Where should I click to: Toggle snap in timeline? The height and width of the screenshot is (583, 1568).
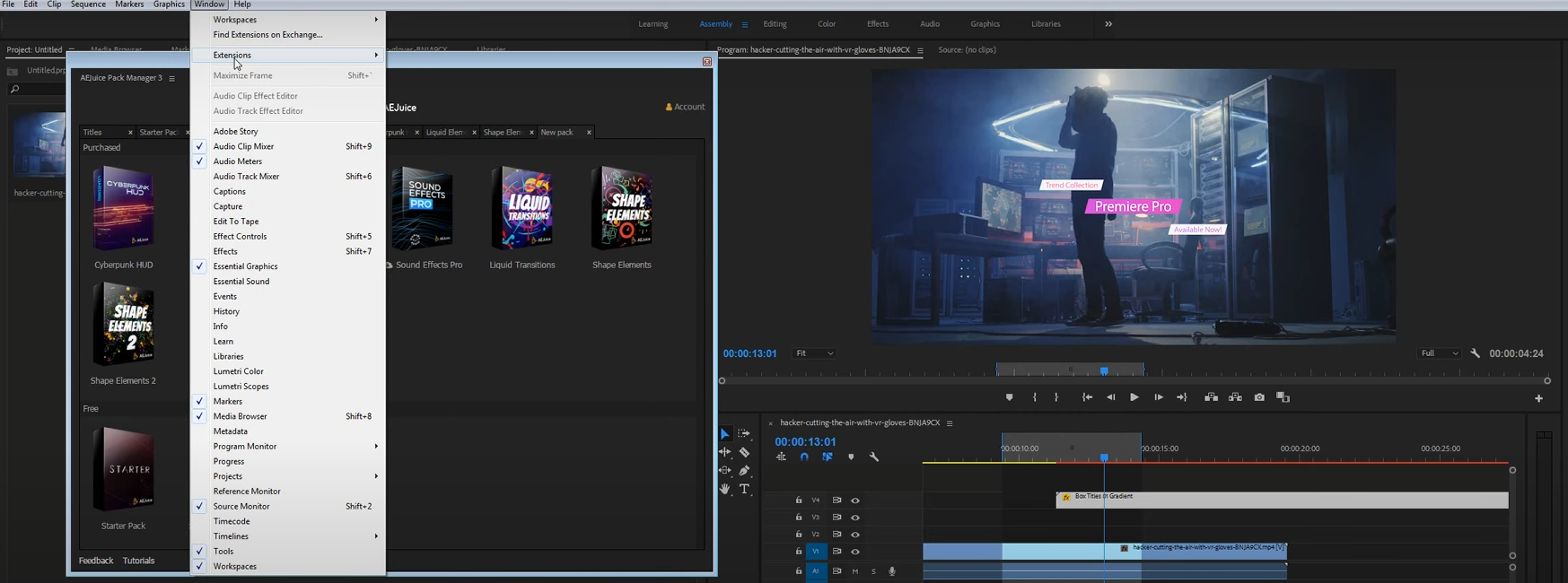tap(804, 457)
